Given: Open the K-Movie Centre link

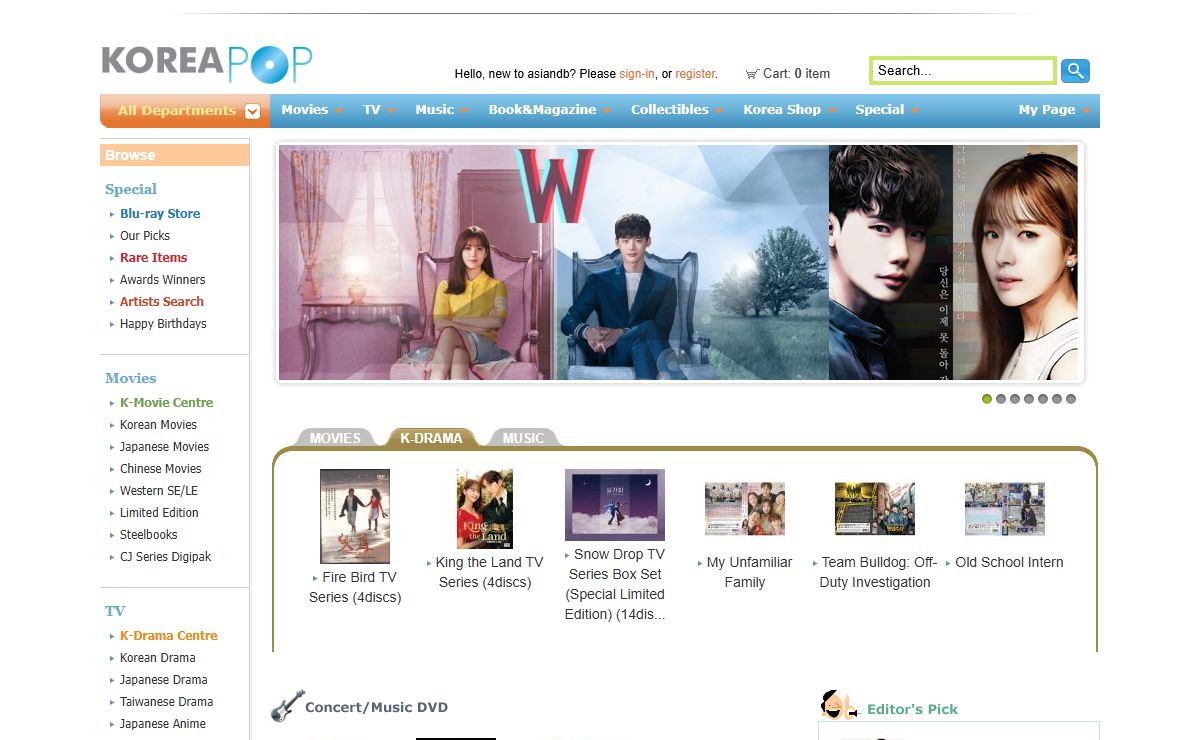Looking at the screenshot, I should point(166,403).
